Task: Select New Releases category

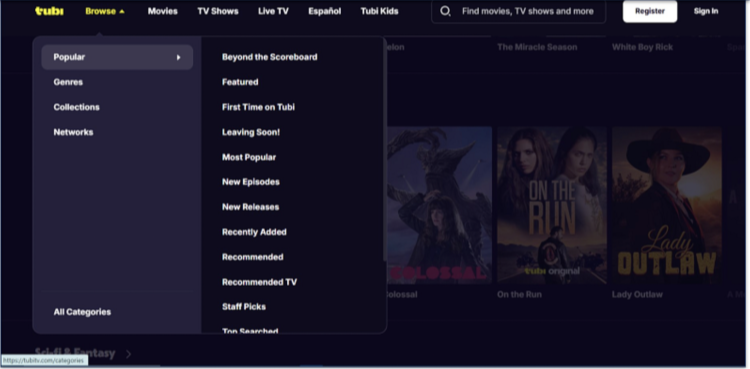Action: 250,207
